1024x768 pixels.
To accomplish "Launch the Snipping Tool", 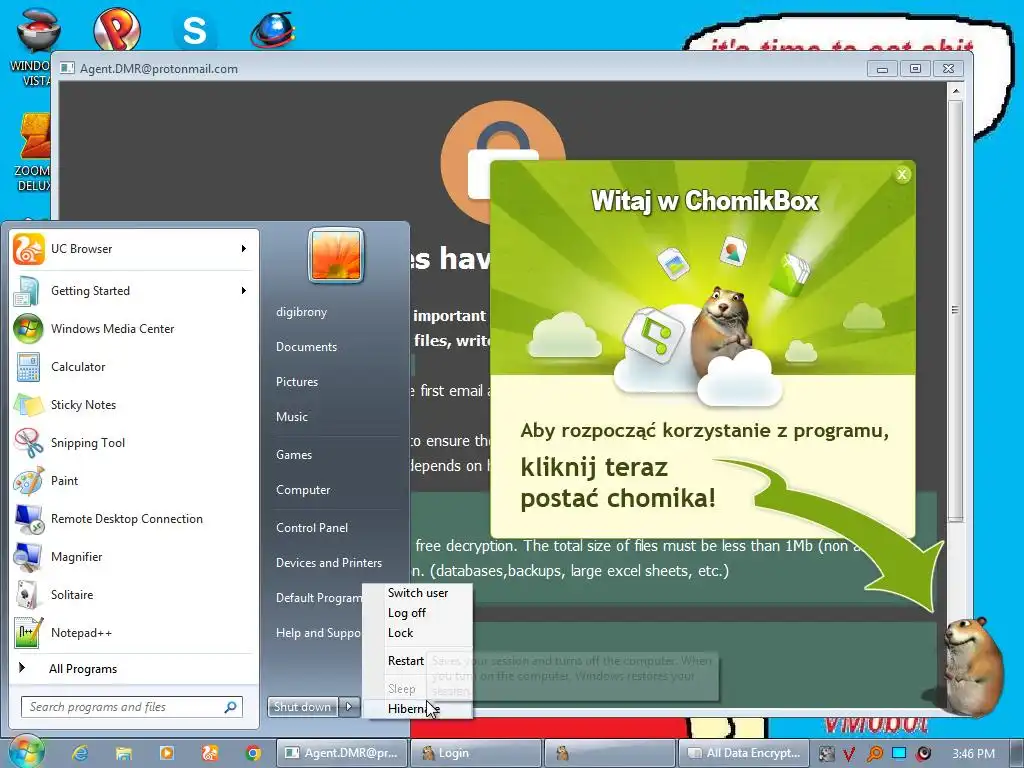I will point(134,442).
